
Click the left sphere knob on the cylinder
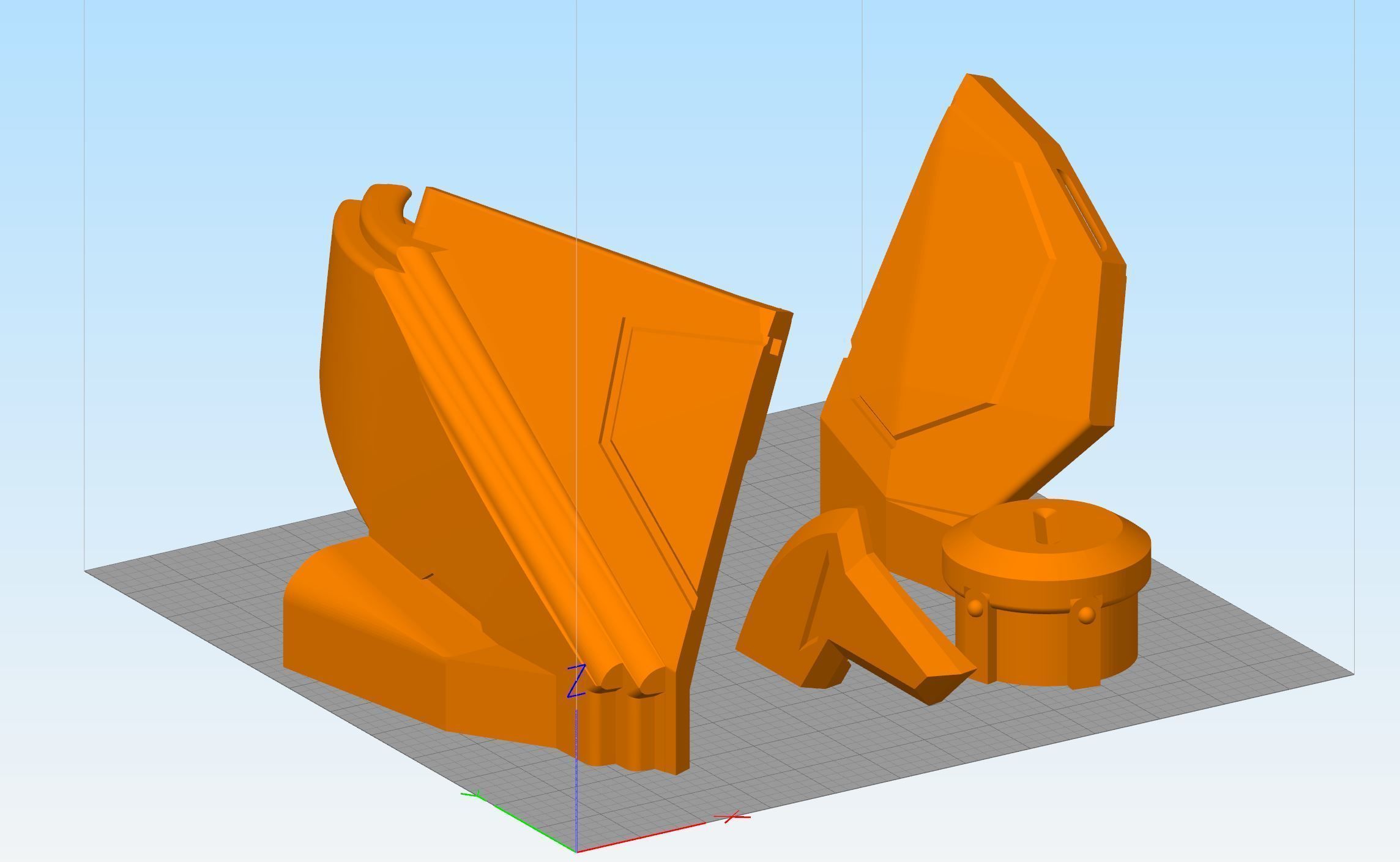[x=975, y=607]
